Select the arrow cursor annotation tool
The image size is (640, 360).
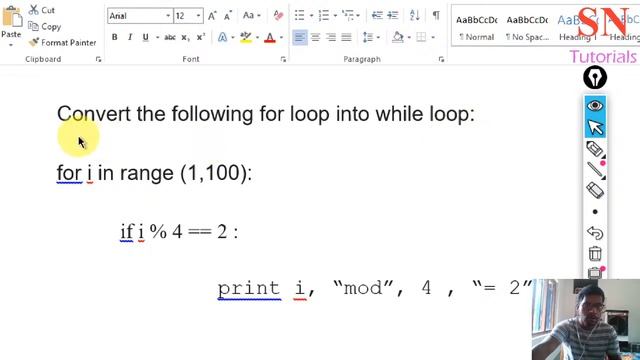(595, 127)
